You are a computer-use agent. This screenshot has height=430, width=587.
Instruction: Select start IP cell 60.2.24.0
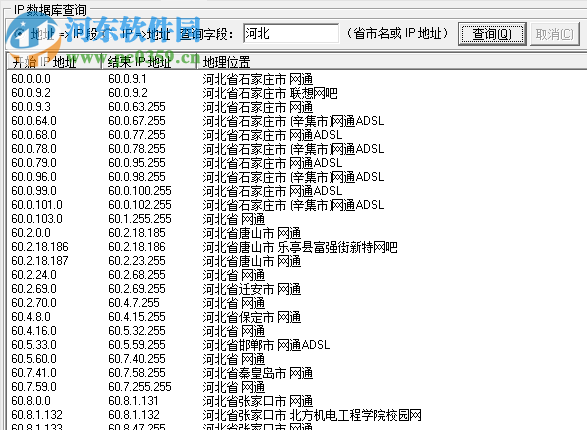[x=34, y=275]
